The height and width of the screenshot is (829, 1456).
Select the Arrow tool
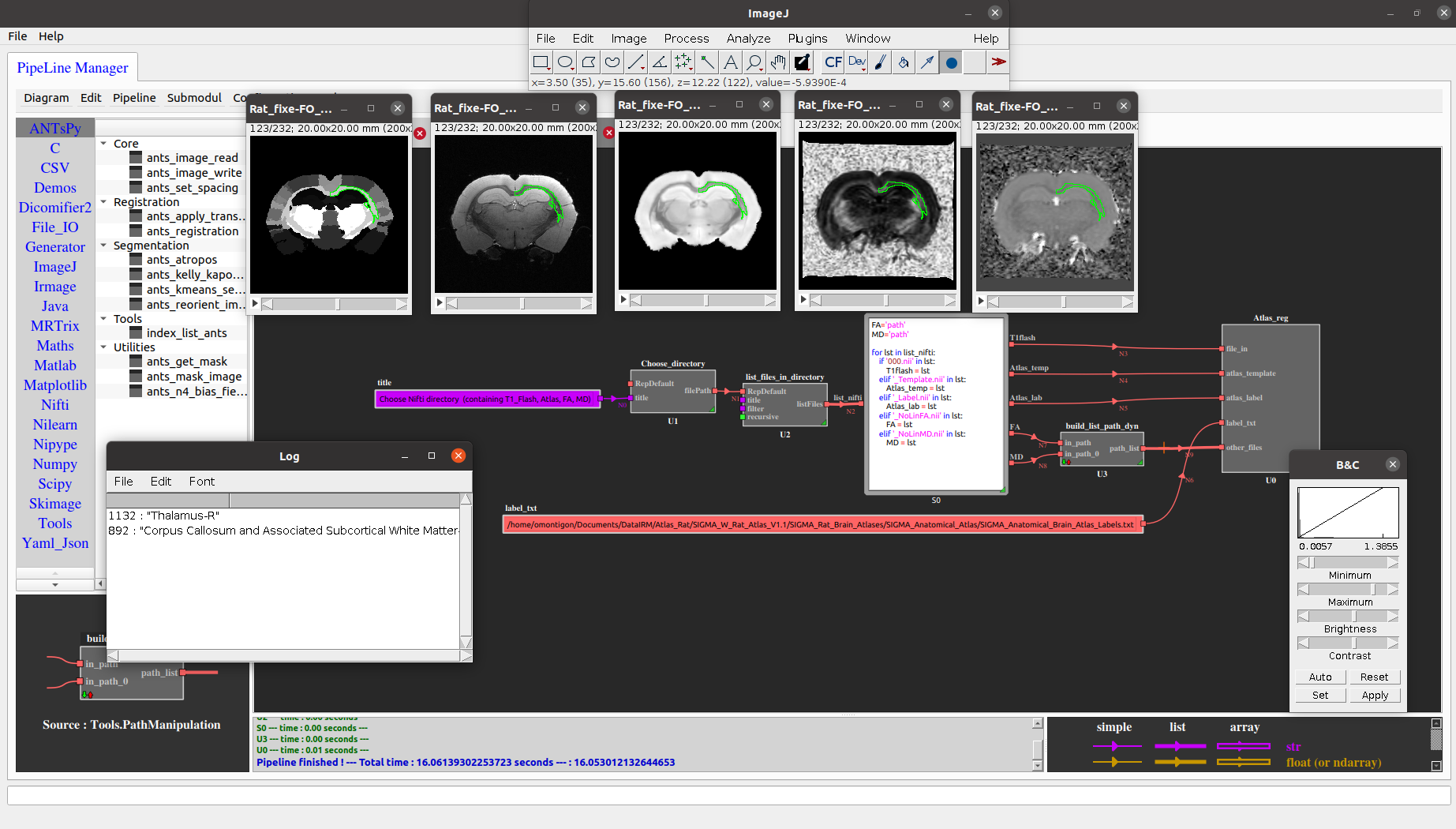(928, 62)
